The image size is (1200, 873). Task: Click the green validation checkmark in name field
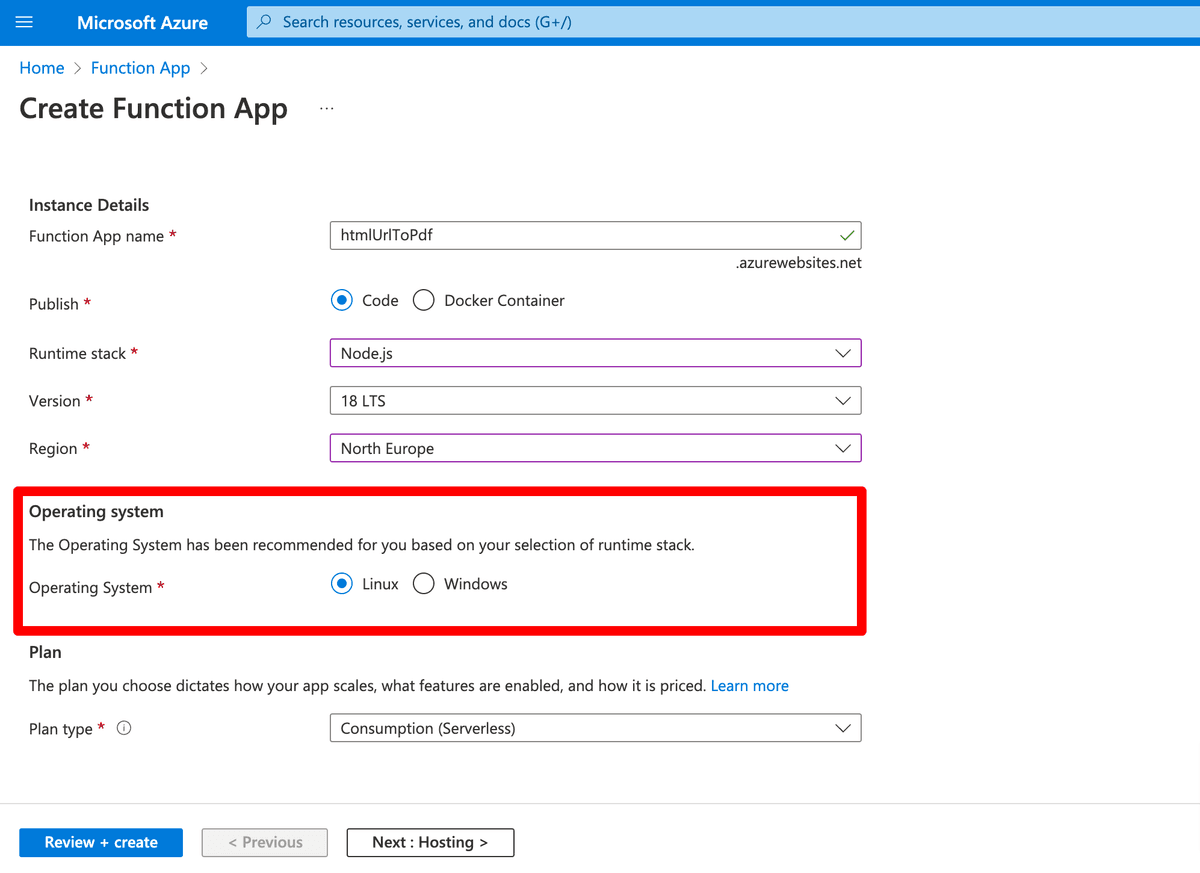[x=845, y=235]
